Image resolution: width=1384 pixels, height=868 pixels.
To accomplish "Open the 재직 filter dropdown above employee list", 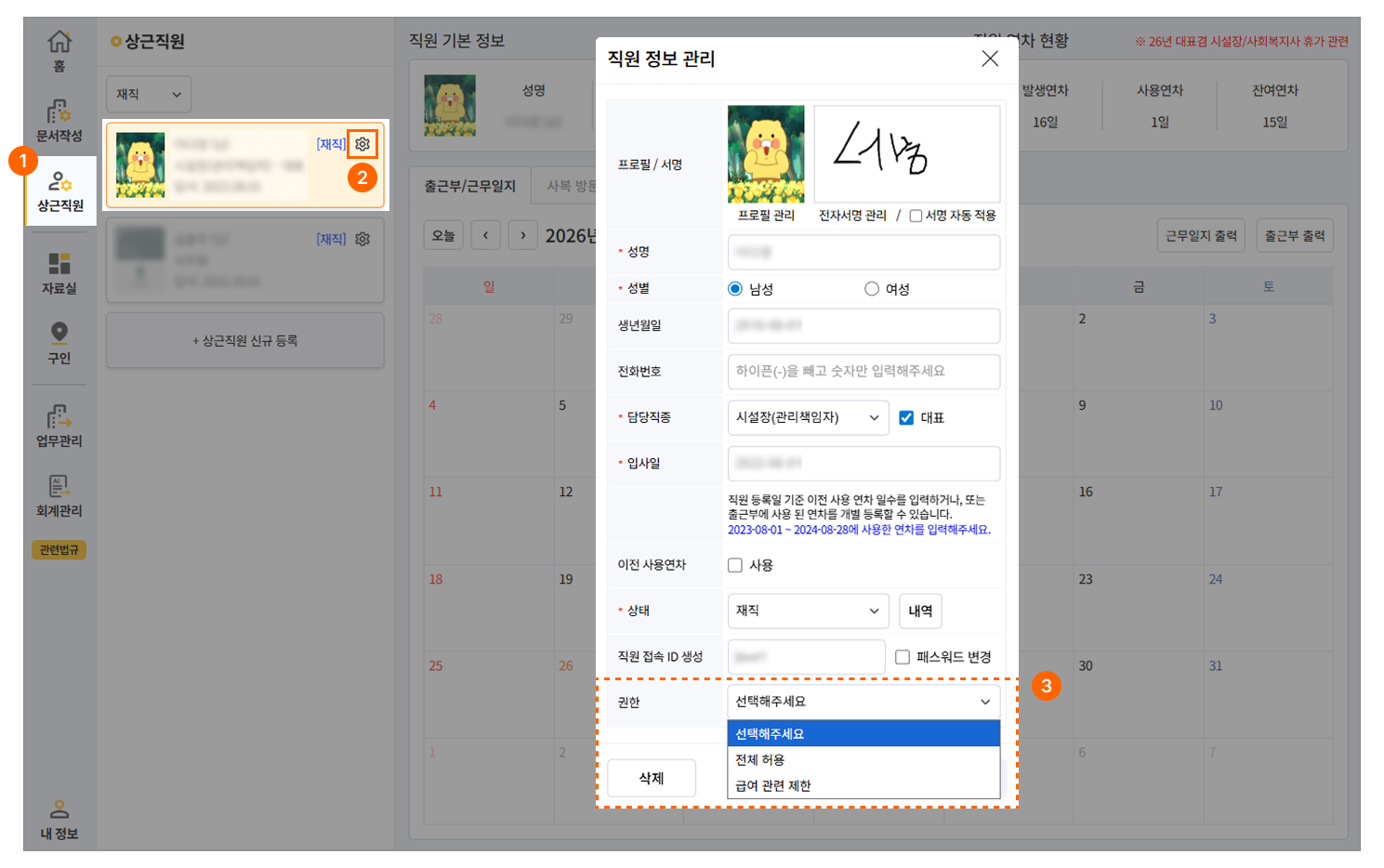I will click(x=149, y=95).
